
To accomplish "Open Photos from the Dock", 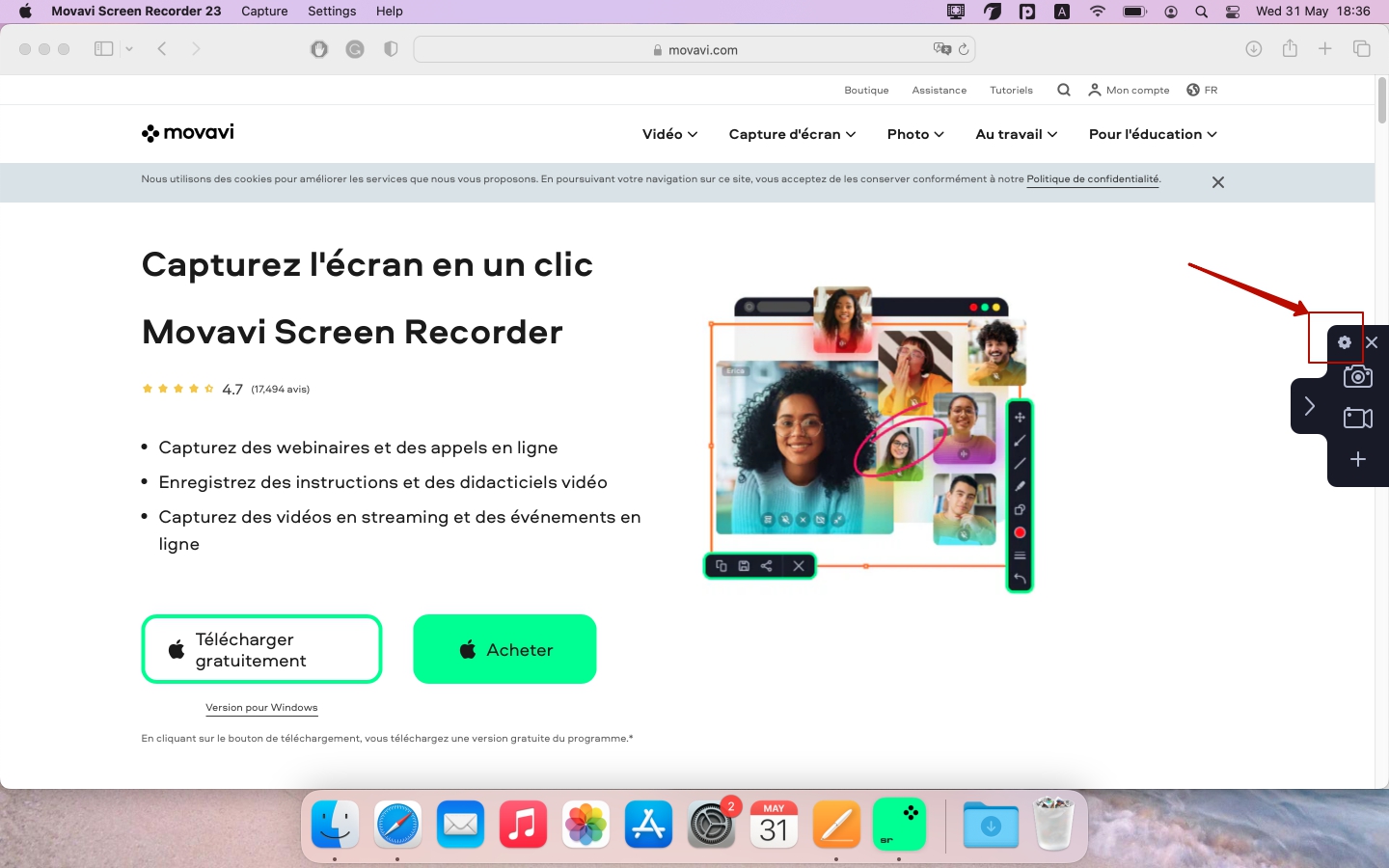I will pos(586,825).
